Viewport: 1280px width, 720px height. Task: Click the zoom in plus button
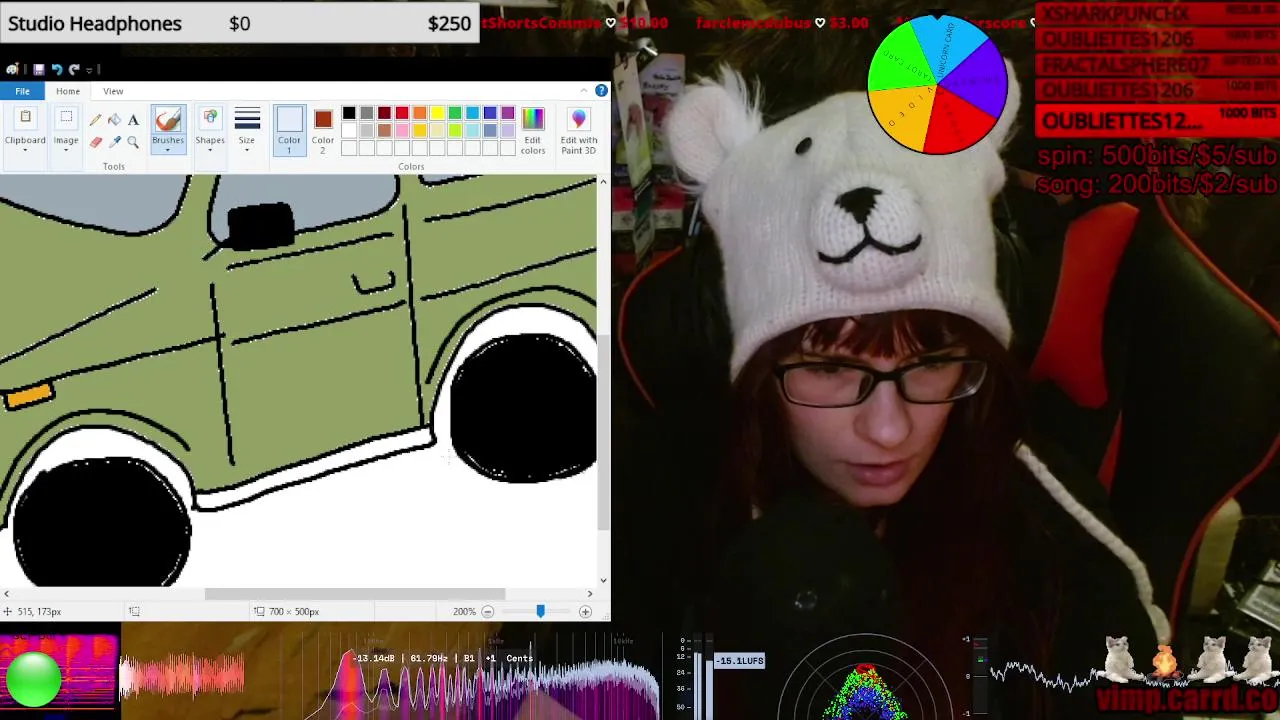tap(585, 611)
